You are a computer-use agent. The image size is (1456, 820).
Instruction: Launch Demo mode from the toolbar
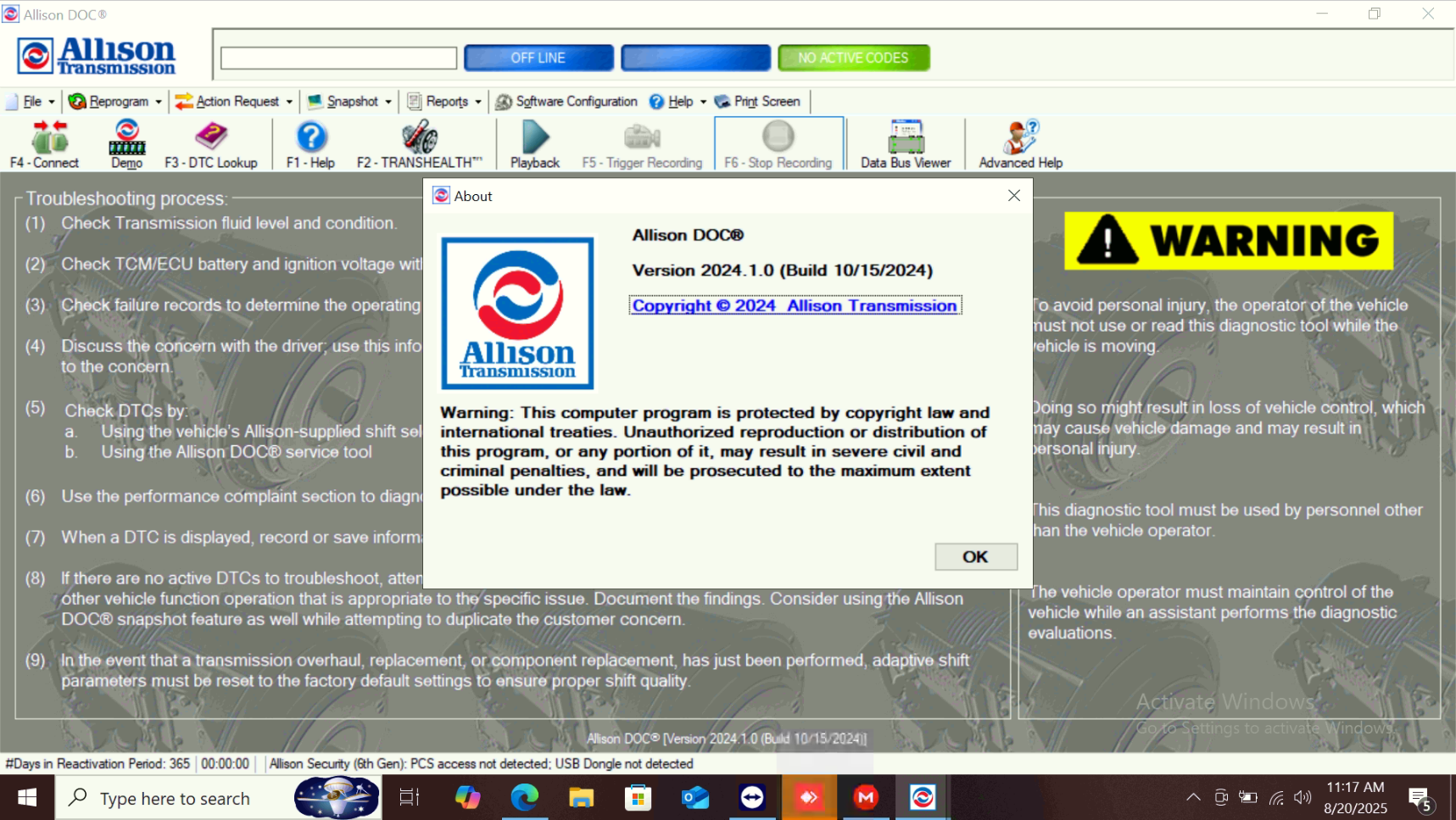click(x=127, y=144)
